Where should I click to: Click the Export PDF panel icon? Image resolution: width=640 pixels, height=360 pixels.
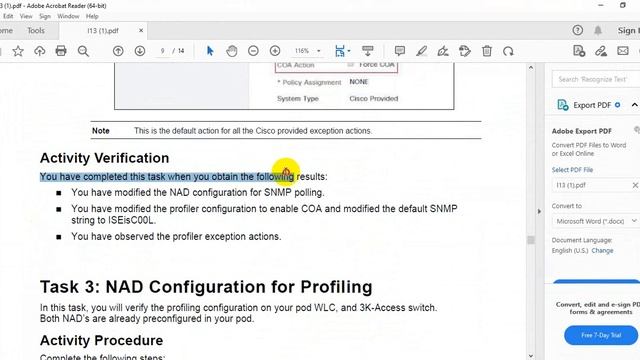coord(563,105)
